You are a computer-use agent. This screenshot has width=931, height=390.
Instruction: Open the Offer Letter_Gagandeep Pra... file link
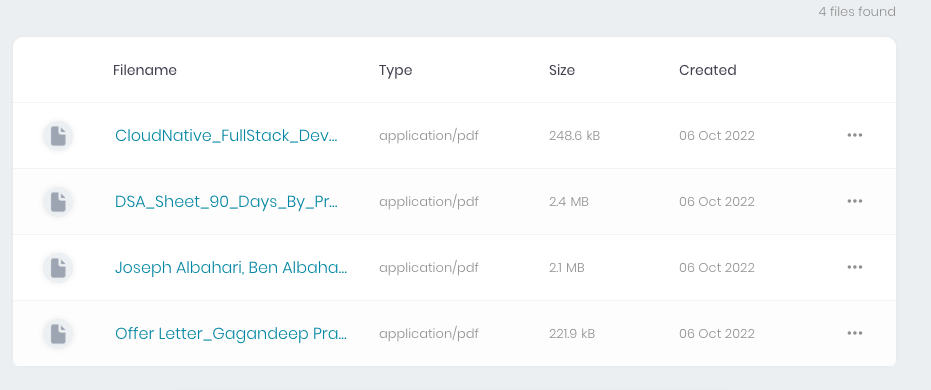(x=231, y=334)
